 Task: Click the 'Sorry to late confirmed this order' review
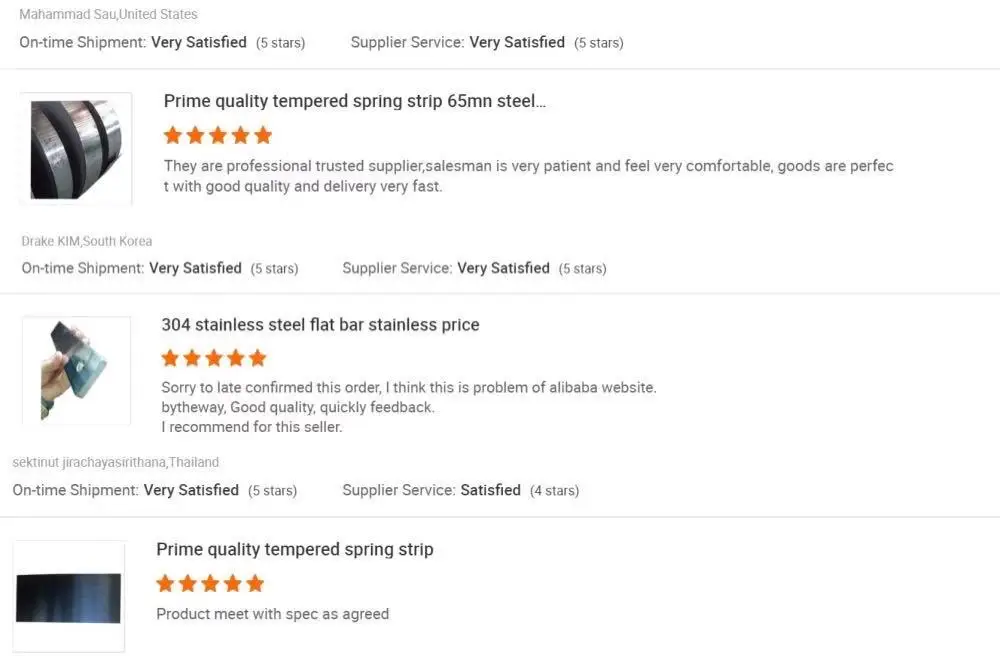[408, 387]
